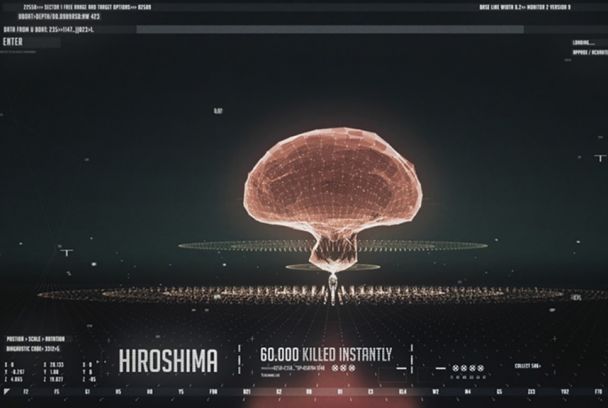Open the COLLECT SAN+ option
608x408 pixels.
[x=529, y=365]
